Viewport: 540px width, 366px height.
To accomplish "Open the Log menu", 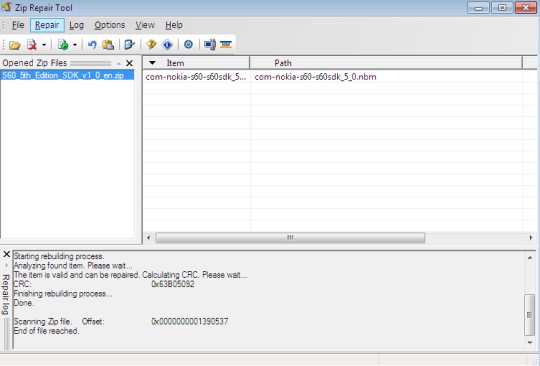I will coord(76,25).
